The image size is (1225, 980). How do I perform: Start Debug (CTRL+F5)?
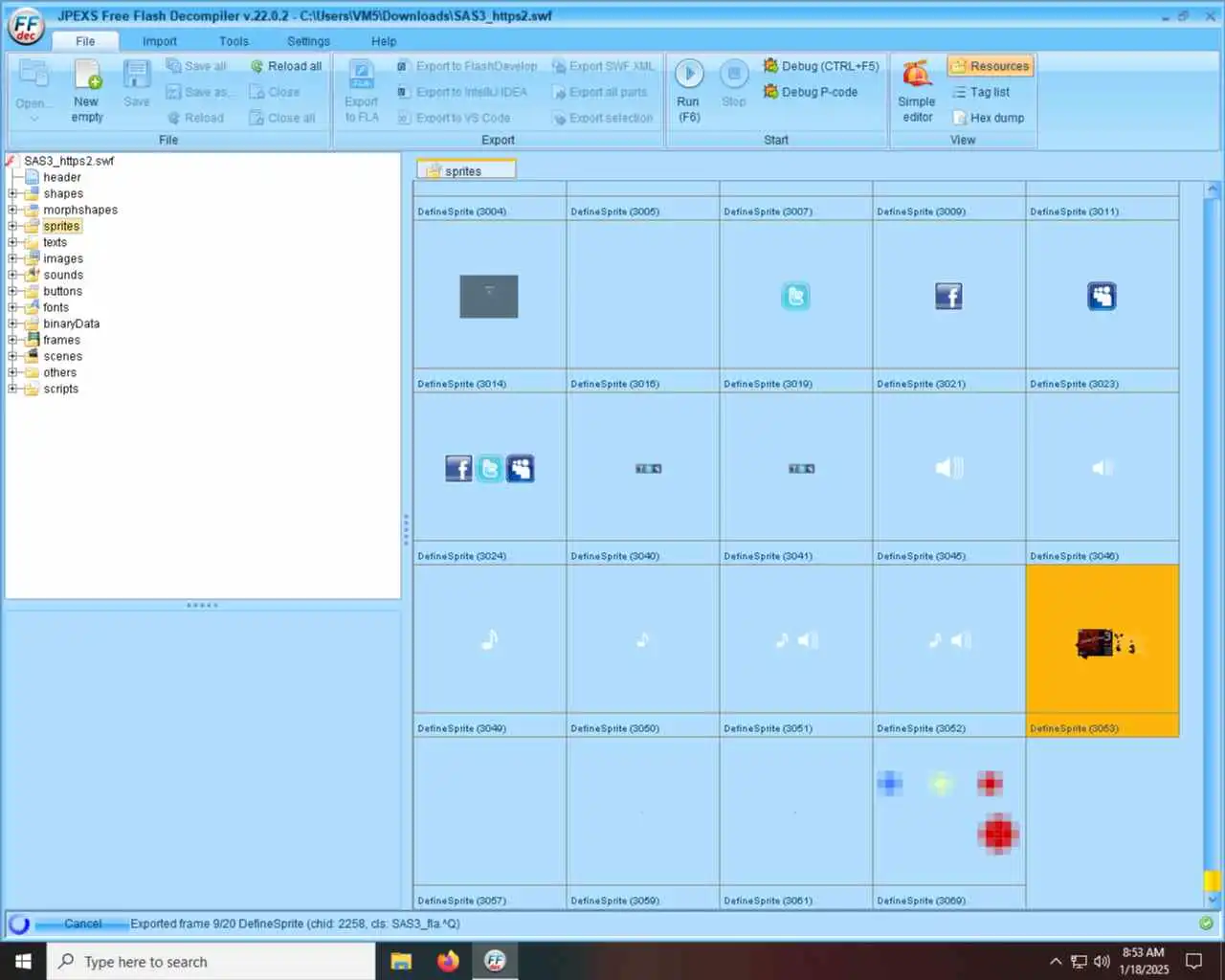[x=820, y=66]
